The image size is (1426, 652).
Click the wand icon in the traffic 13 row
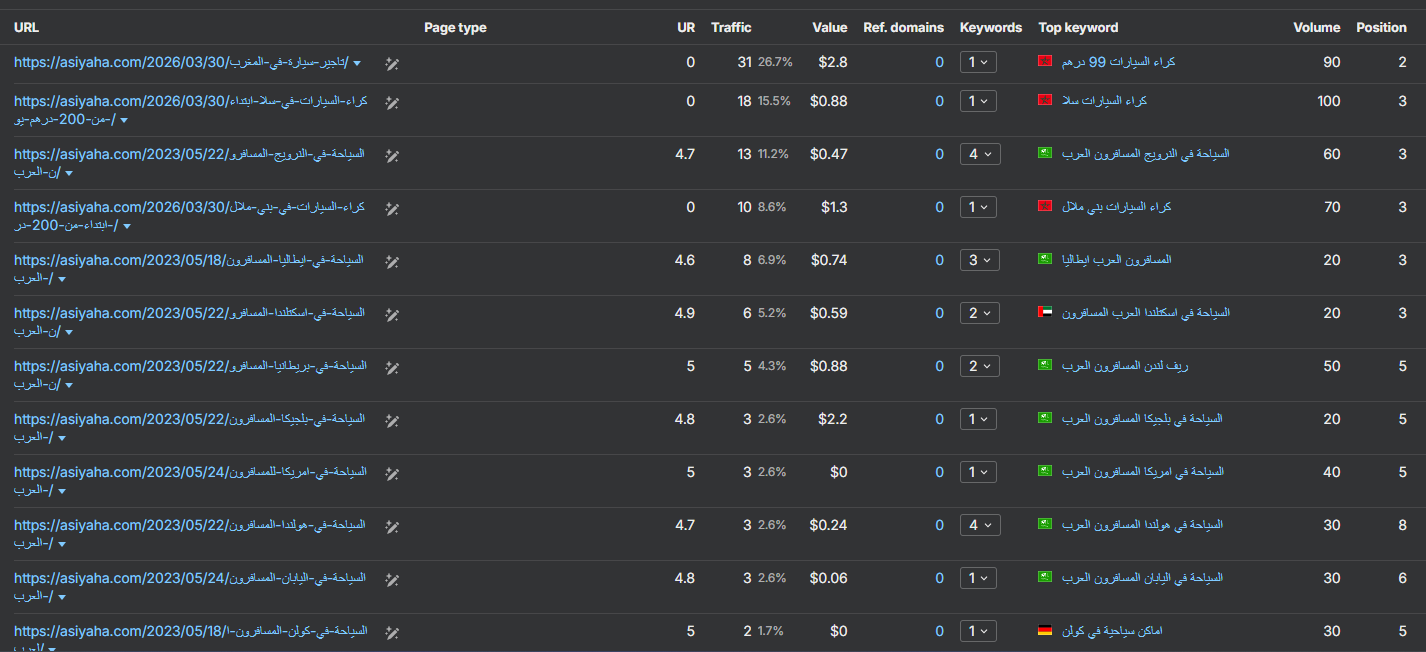pos(393,155)
